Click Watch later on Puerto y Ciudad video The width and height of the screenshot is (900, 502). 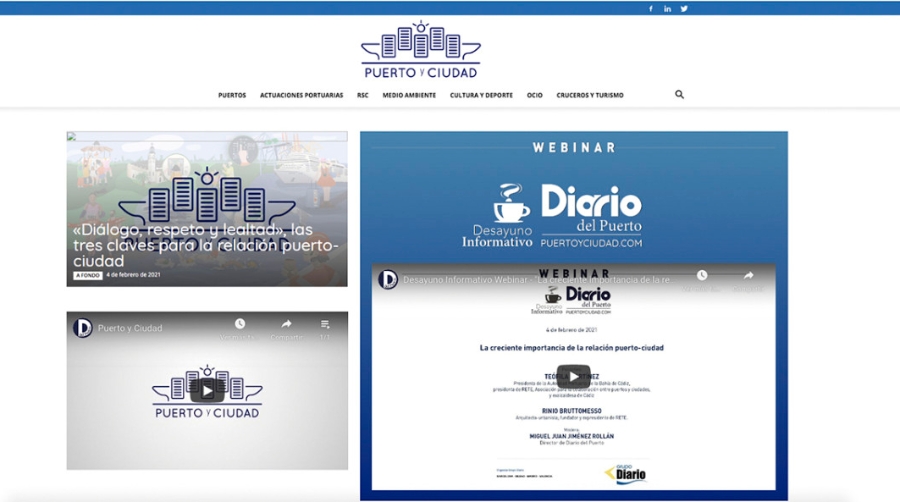click(x=239, y=324)
